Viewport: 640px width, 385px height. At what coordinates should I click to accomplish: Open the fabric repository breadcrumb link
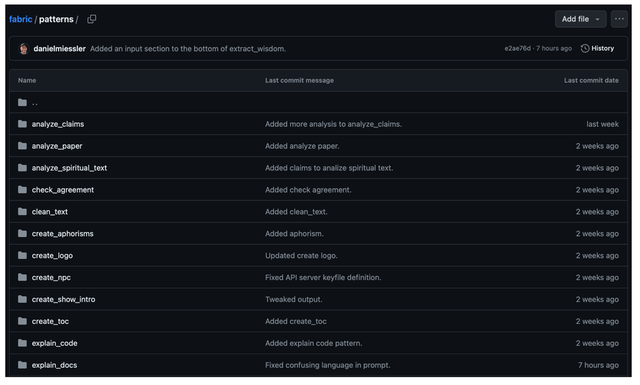point(20,19)
